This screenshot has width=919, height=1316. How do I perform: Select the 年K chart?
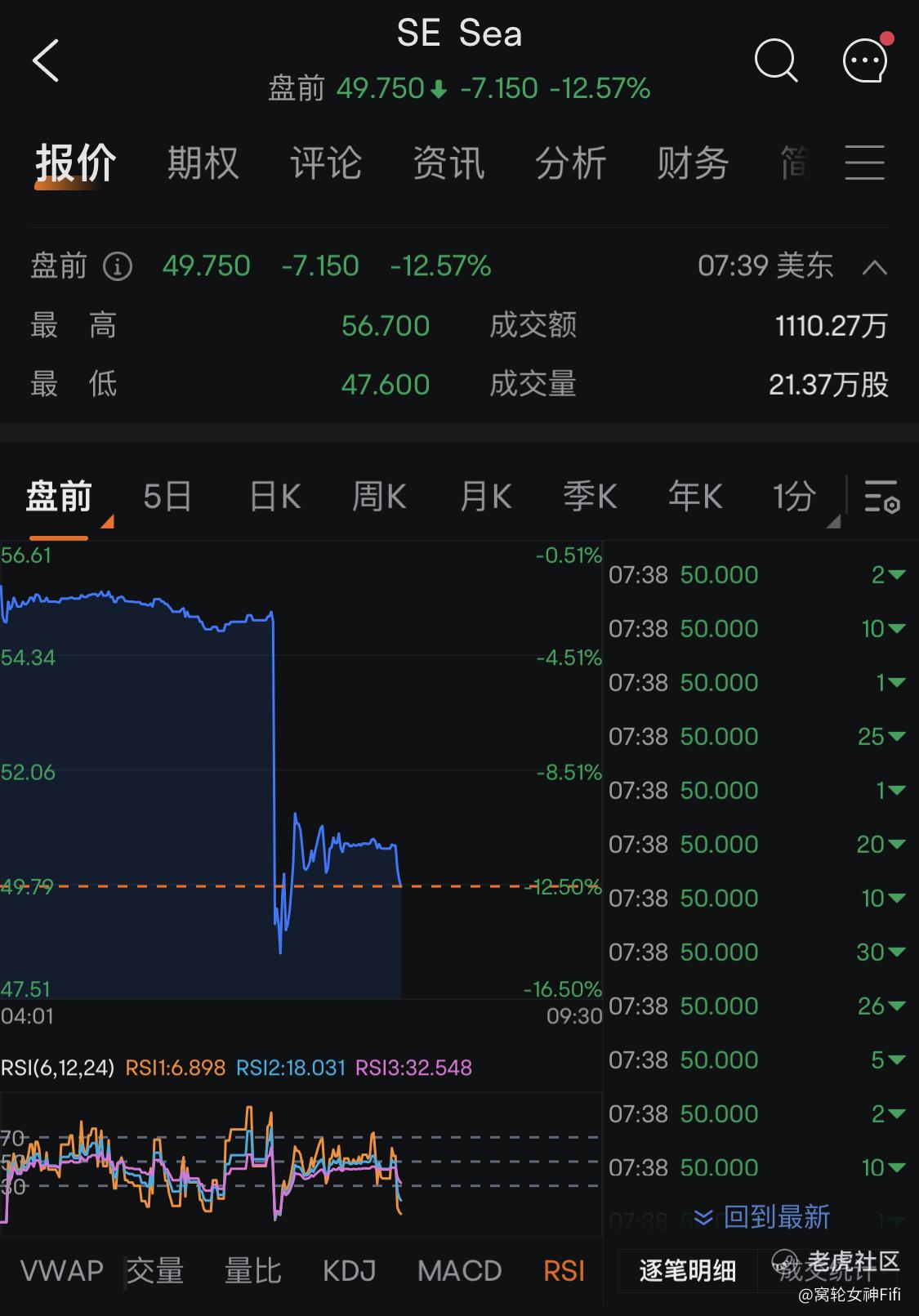(x=695, y=496)
